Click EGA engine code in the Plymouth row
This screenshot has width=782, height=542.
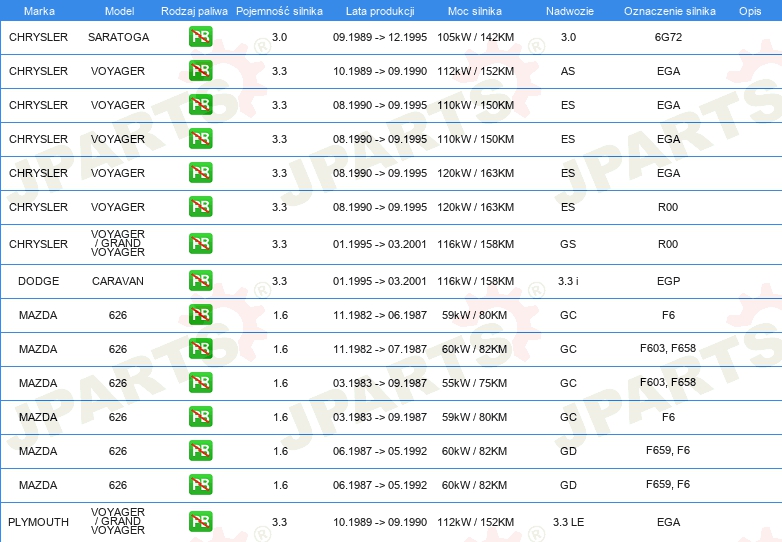point(668,522)
